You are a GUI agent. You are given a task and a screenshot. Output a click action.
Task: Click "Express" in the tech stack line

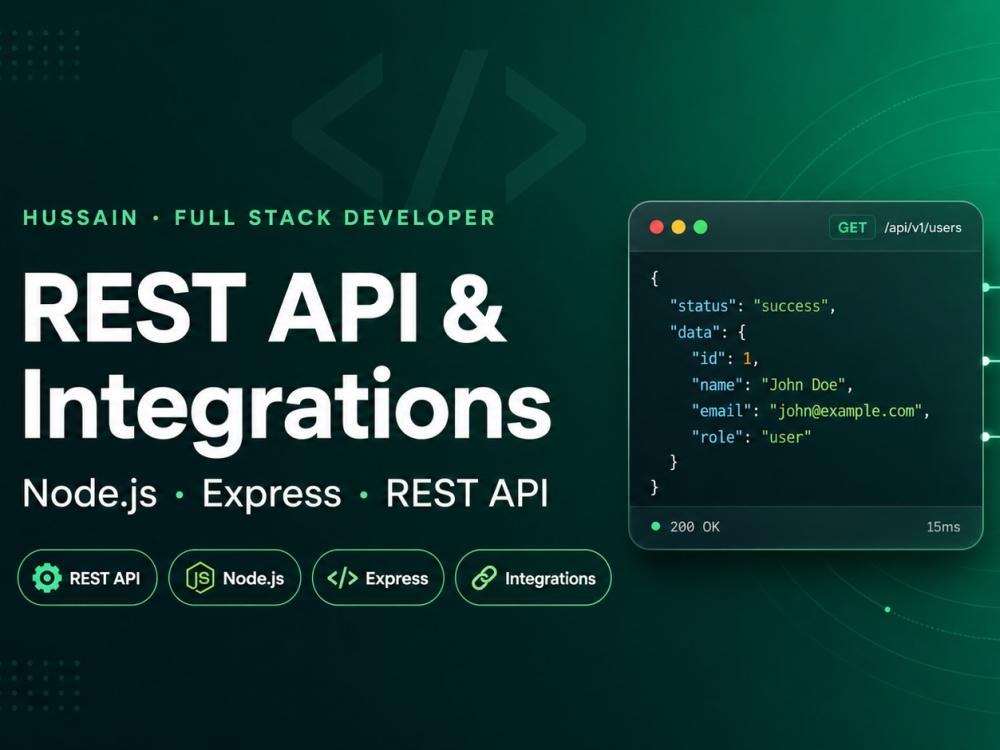coord(272,495)
